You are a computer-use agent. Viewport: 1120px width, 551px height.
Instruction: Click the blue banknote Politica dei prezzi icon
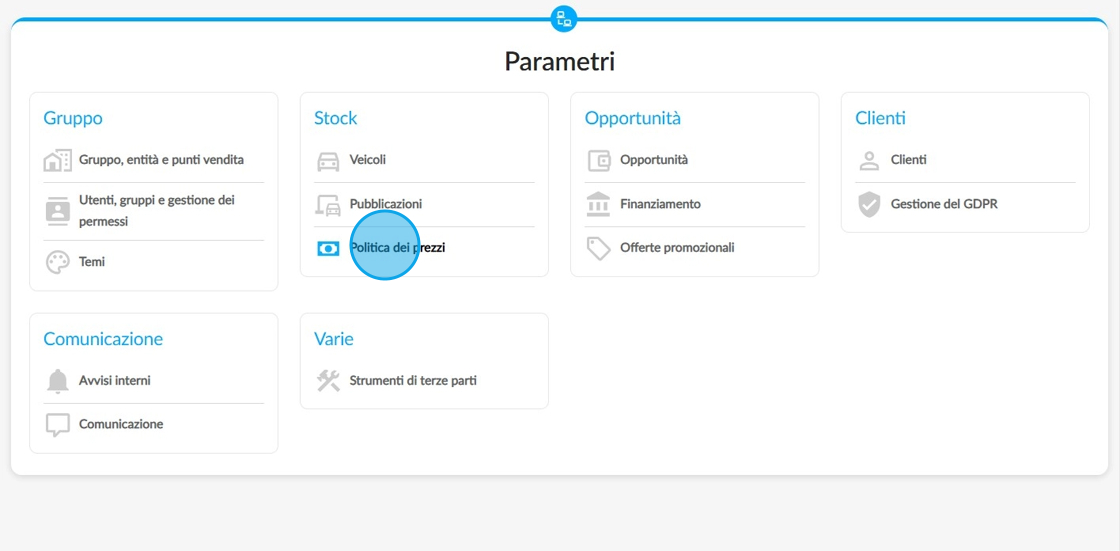[328, 249]
